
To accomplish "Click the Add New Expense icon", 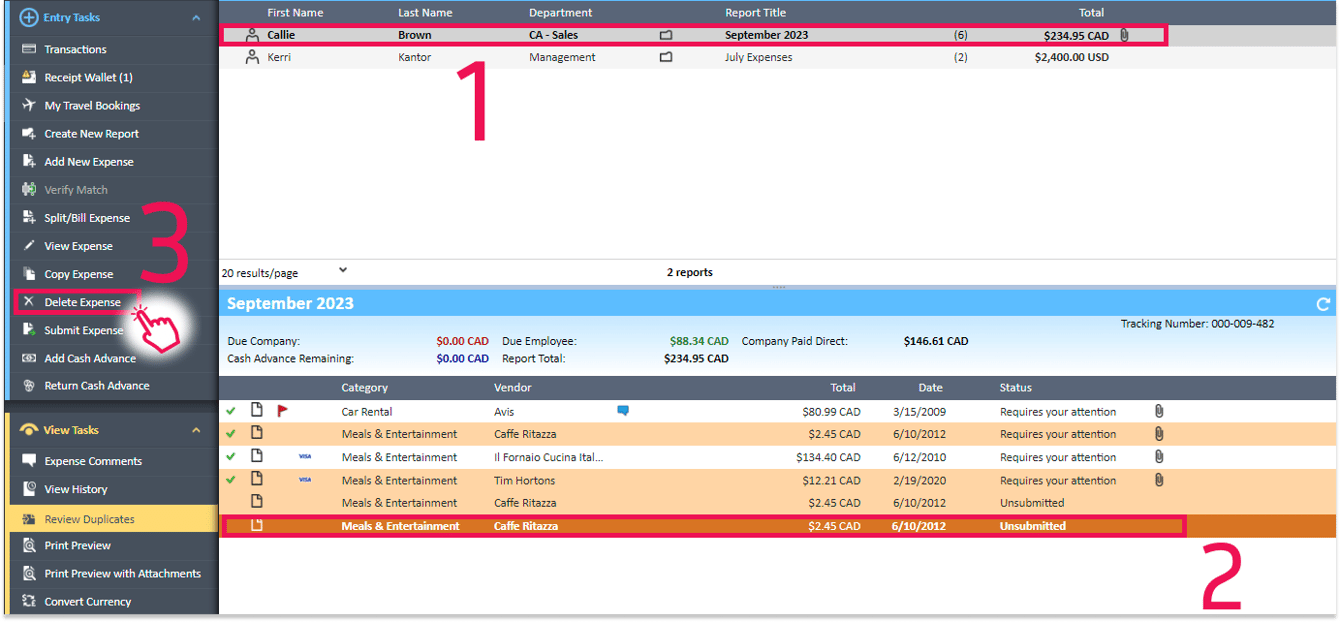I will click(x=29, y=161).
